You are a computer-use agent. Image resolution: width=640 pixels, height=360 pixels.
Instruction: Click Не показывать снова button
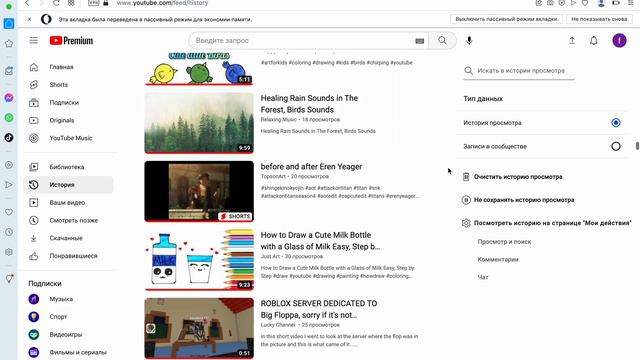(599, 19)
